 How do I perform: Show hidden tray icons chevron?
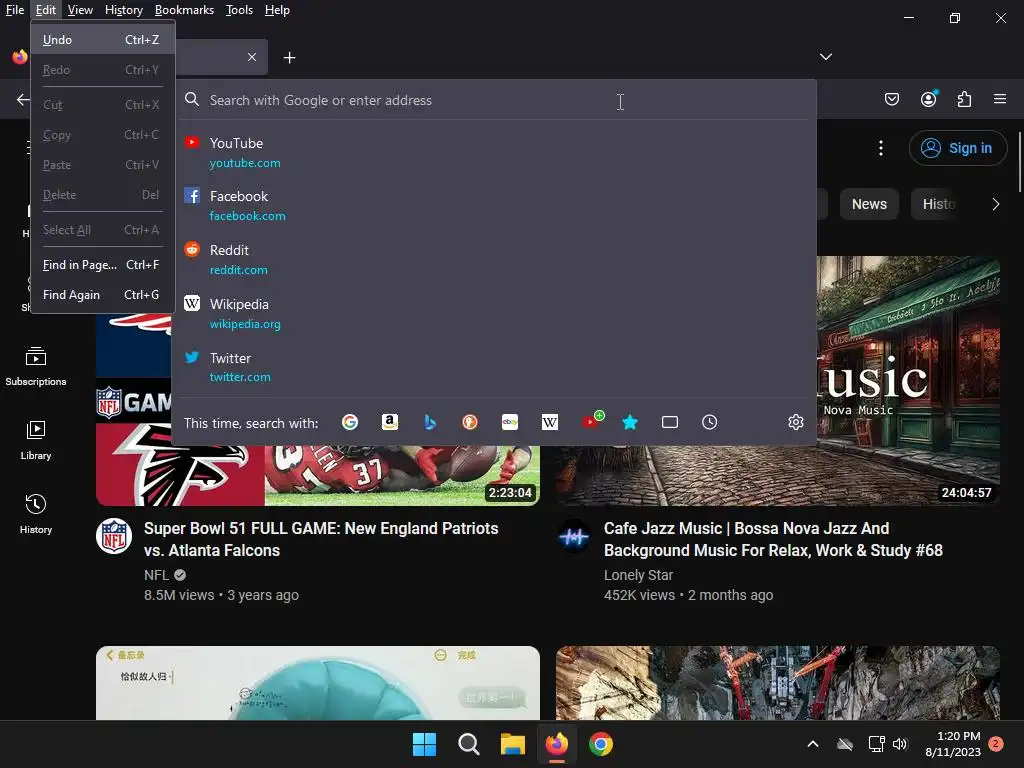click(813, 744)
